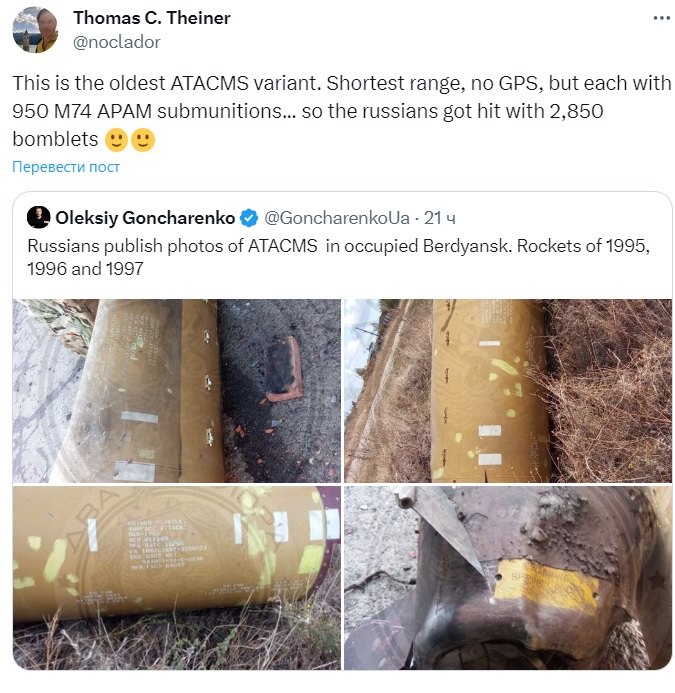The image size is (675, 693).
Task: Click quoted tweet text about Berdyansk
Action: pos(339,257)
